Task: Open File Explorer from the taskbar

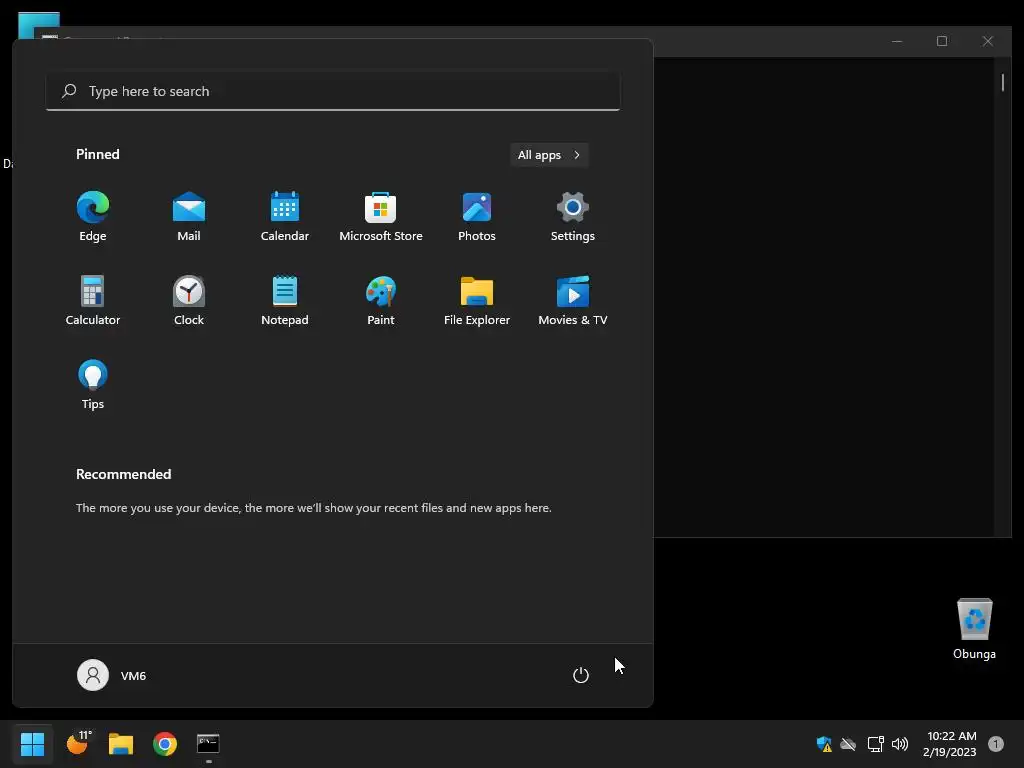Action: click(x=121, y=744)
